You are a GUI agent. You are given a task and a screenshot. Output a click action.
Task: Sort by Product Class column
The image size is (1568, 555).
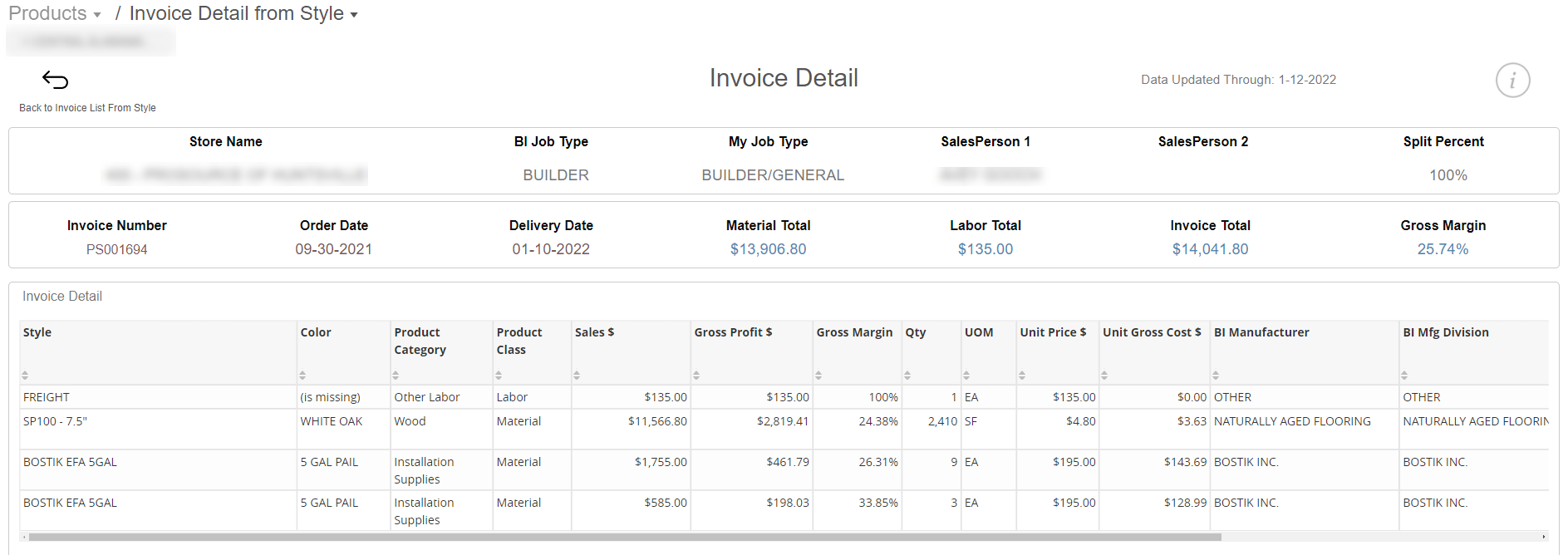point(499,376)
